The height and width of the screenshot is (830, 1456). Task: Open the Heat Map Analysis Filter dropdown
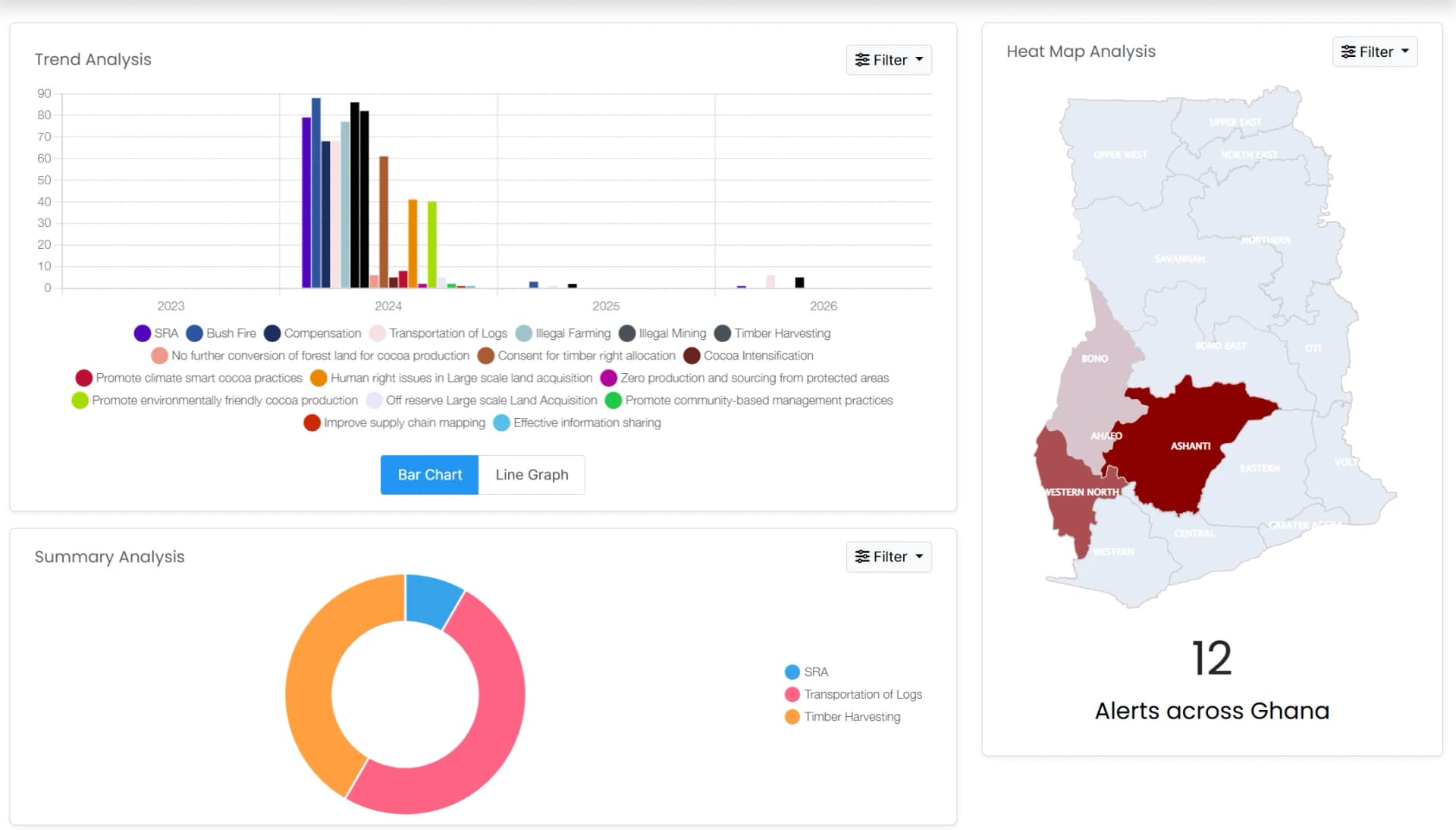coord(1375,52)
